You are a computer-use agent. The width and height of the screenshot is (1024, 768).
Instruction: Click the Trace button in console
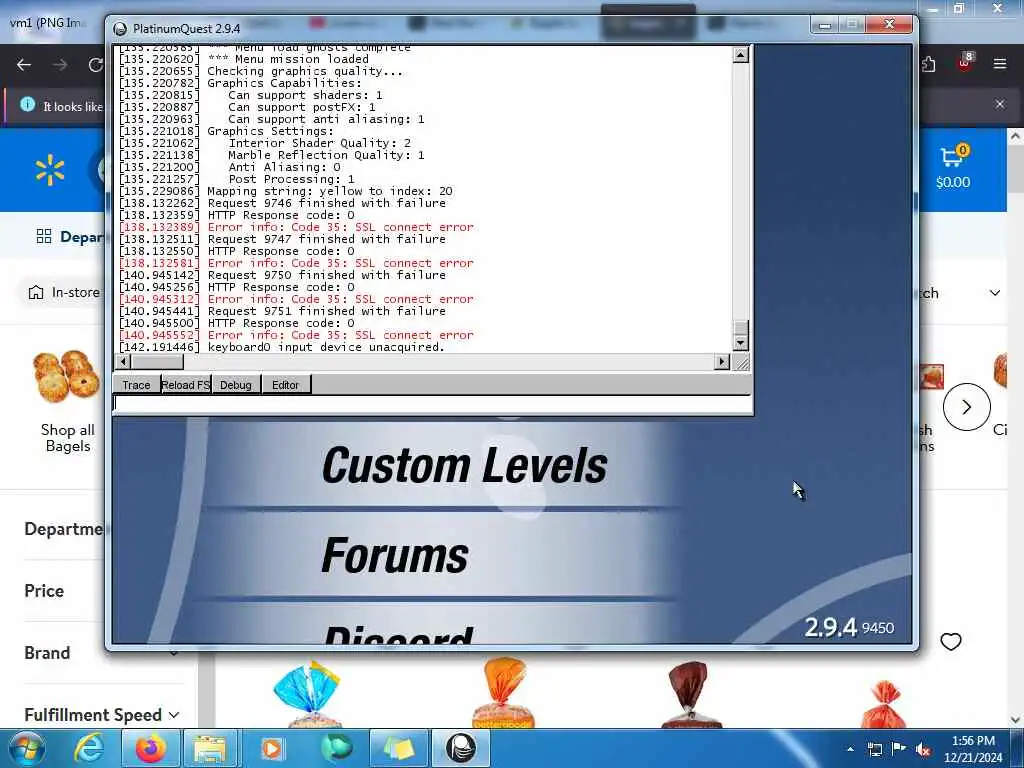pyautogui.click(x=136, y=385)
